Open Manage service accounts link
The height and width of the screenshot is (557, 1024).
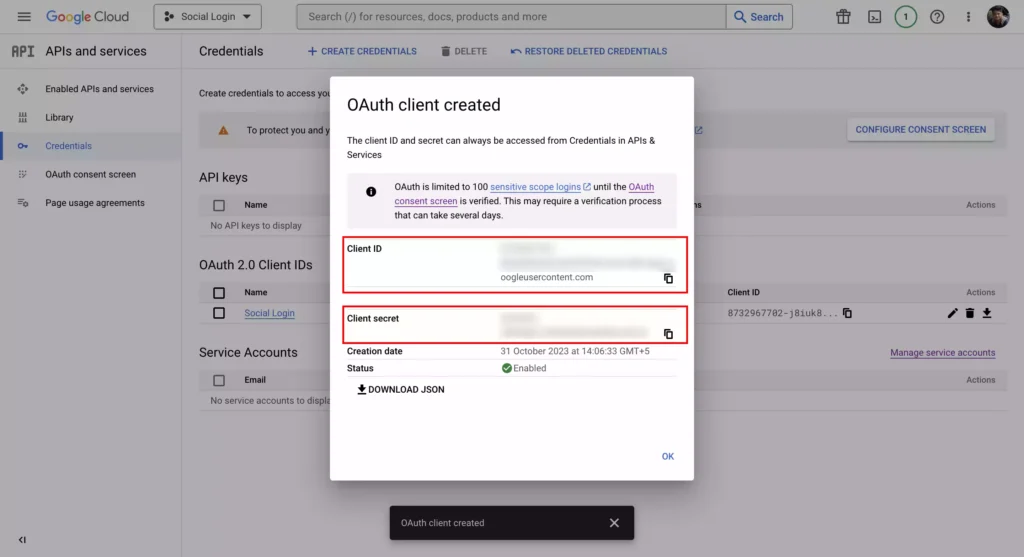[942, 353]
